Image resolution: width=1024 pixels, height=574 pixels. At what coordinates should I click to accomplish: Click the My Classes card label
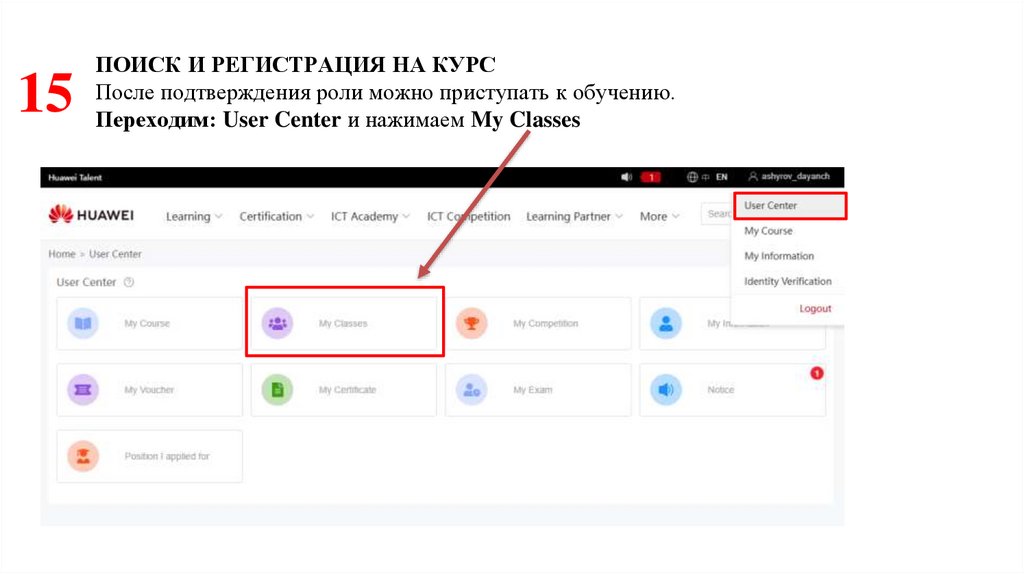[343, 323]
